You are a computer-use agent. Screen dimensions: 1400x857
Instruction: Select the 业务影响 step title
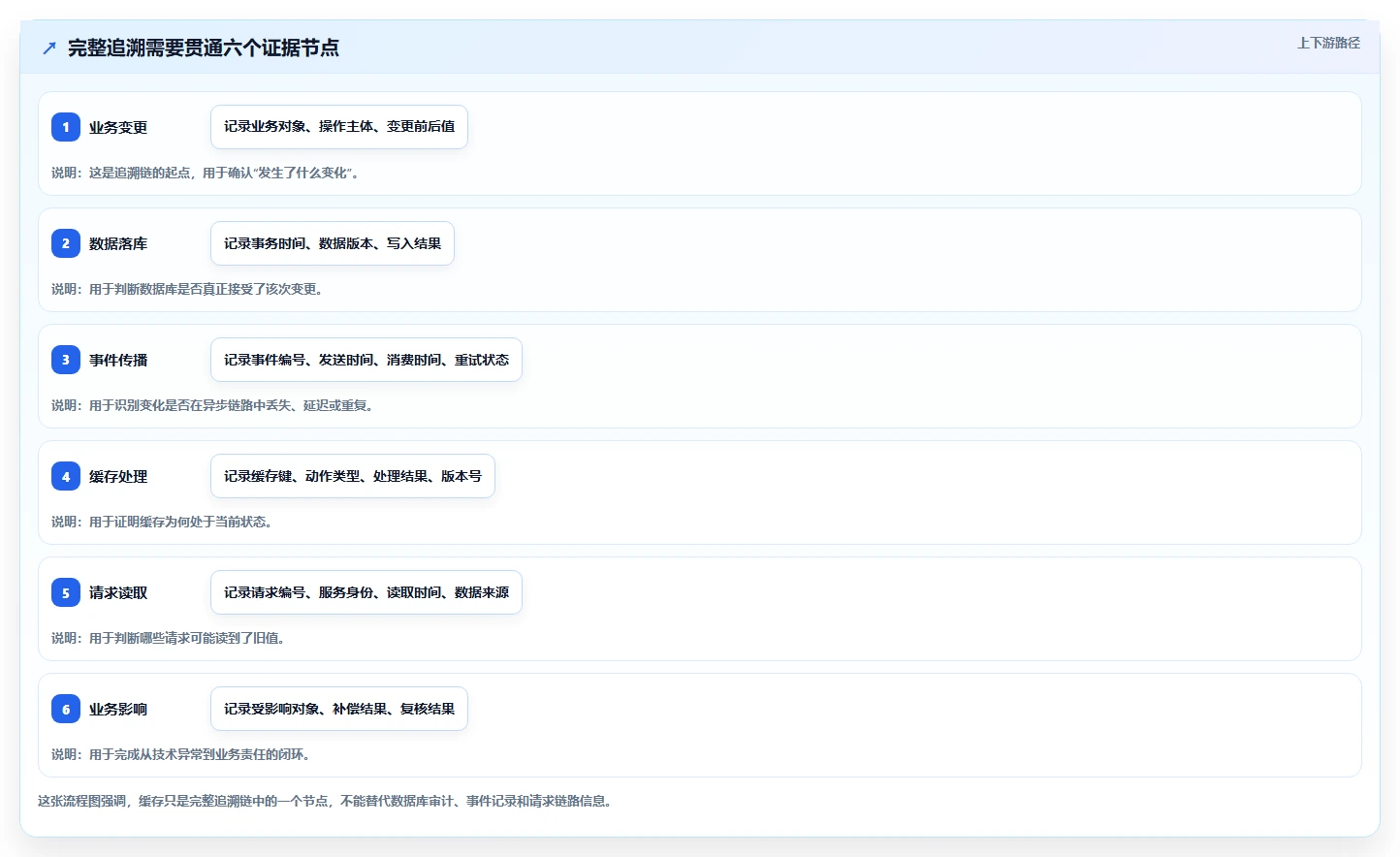click(x=118, y=709)
